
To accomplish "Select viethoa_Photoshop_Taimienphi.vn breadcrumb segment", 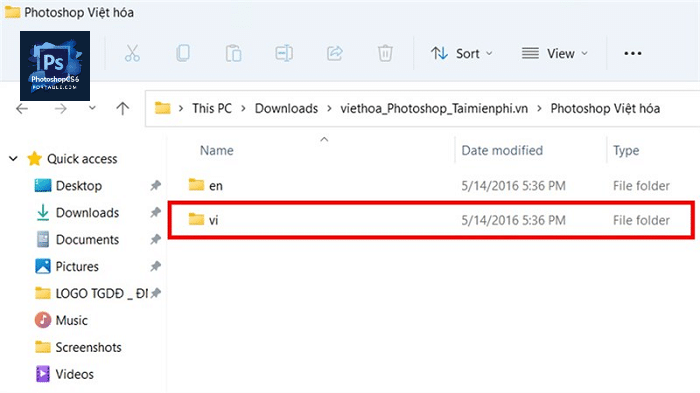I will pos(434,109).
